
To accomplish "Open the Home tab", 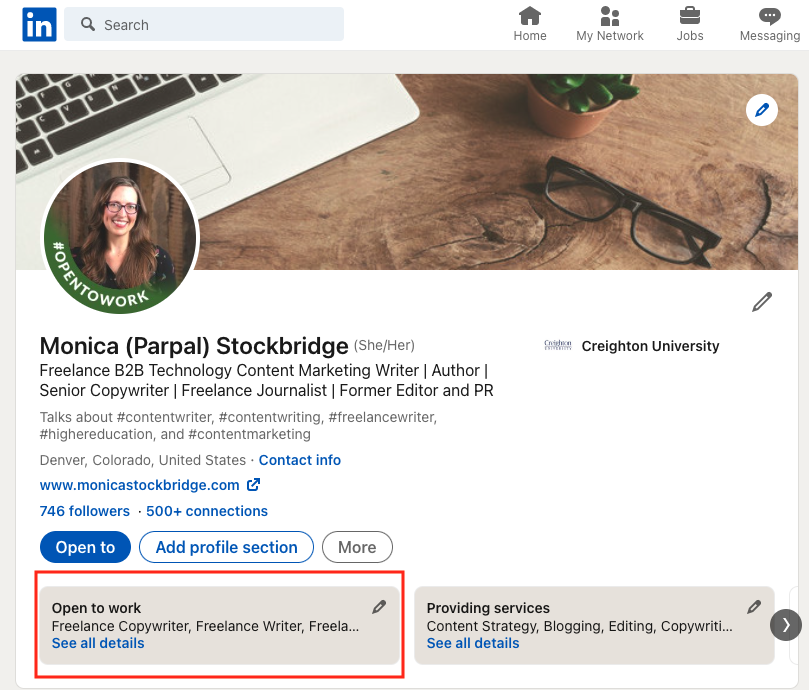I will coord(529,24).
